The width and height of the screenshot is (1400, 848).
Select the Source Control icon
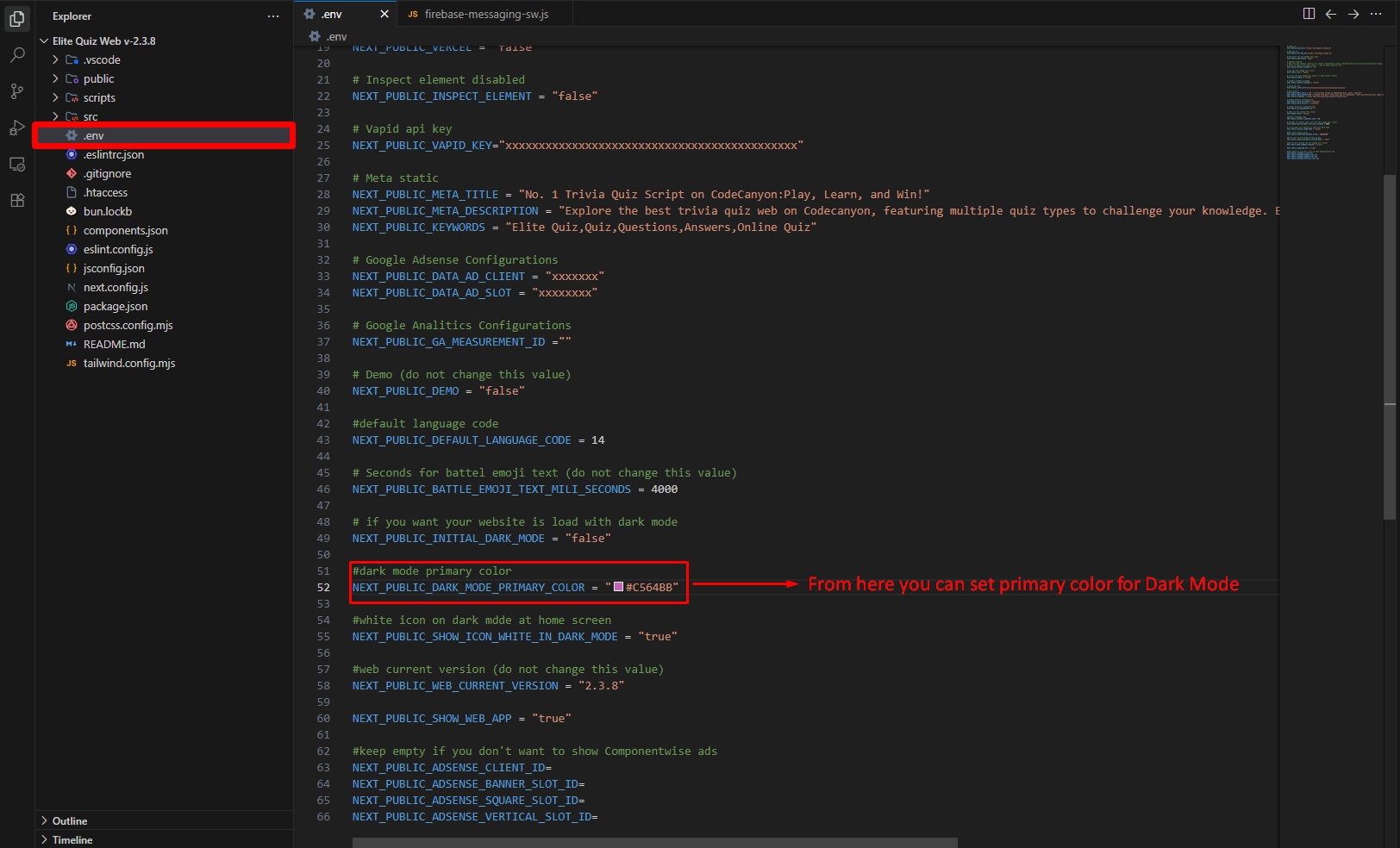point(16,90)
